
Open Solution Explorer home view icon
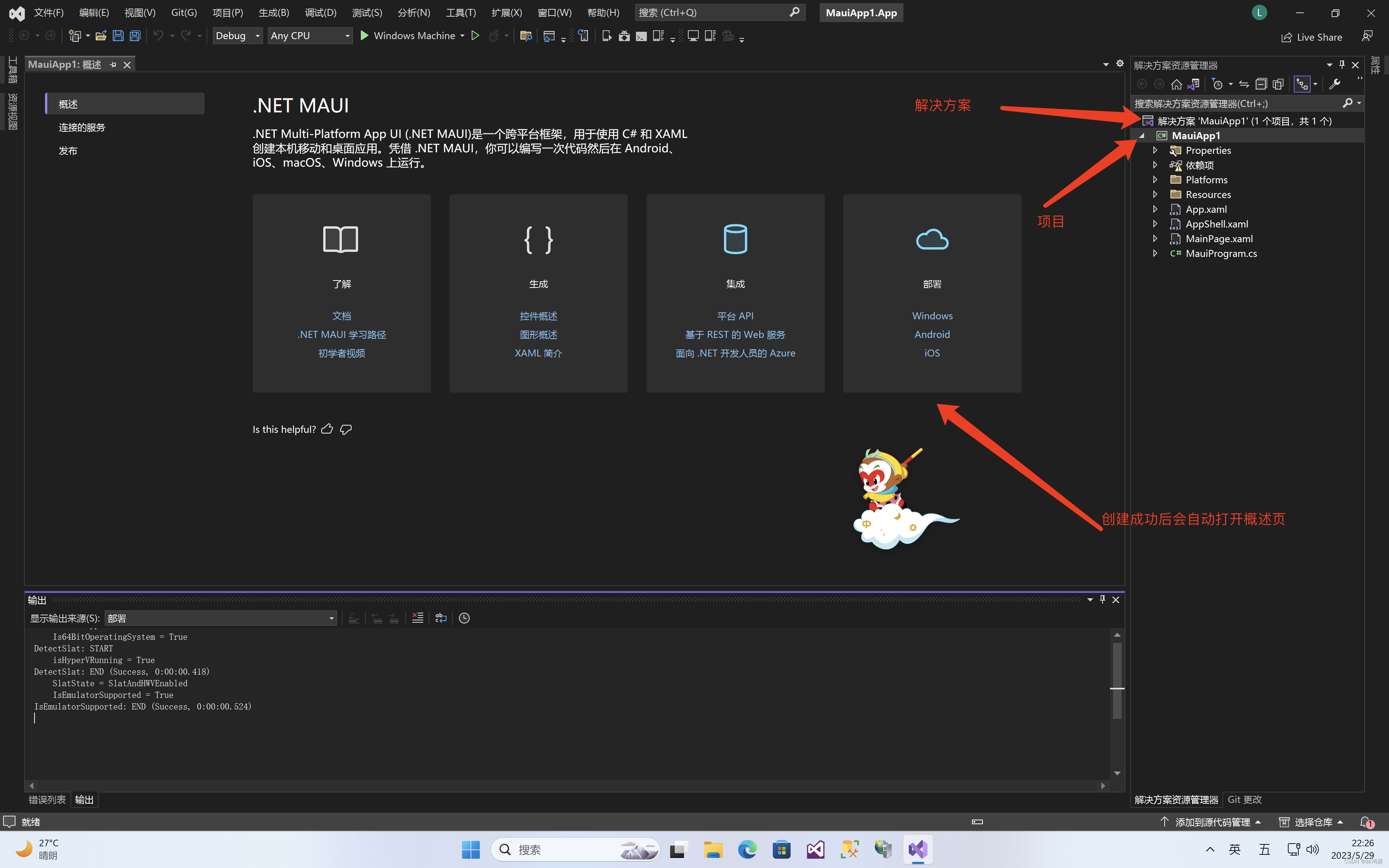tap(1176, 84)
